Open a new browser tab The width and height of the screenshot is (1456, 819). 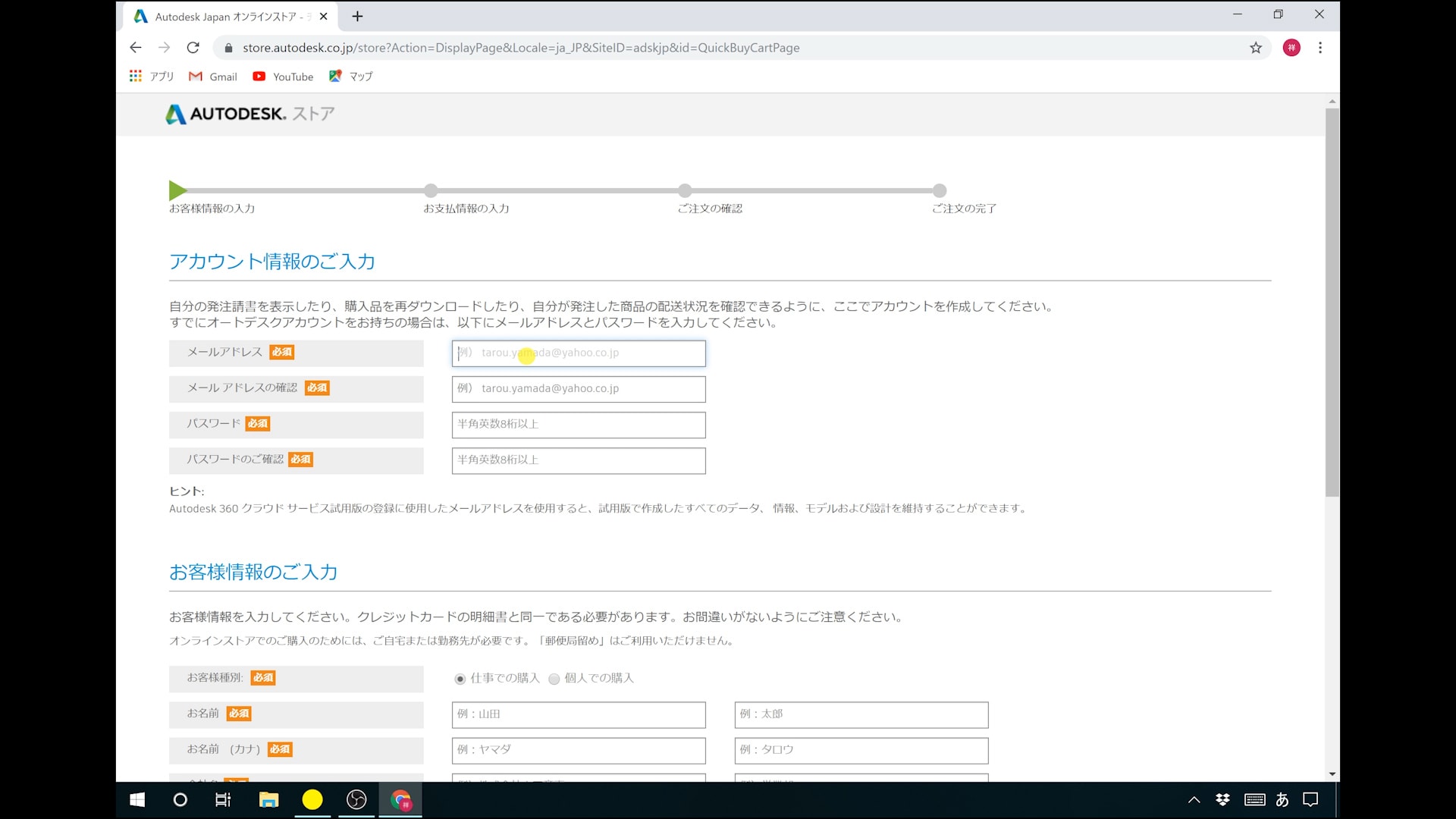[357, 16]
